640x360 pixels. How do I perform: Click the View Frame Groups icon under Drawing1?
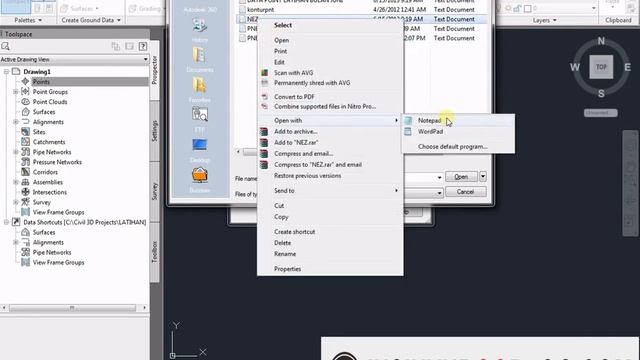click(x=25, y=212)
